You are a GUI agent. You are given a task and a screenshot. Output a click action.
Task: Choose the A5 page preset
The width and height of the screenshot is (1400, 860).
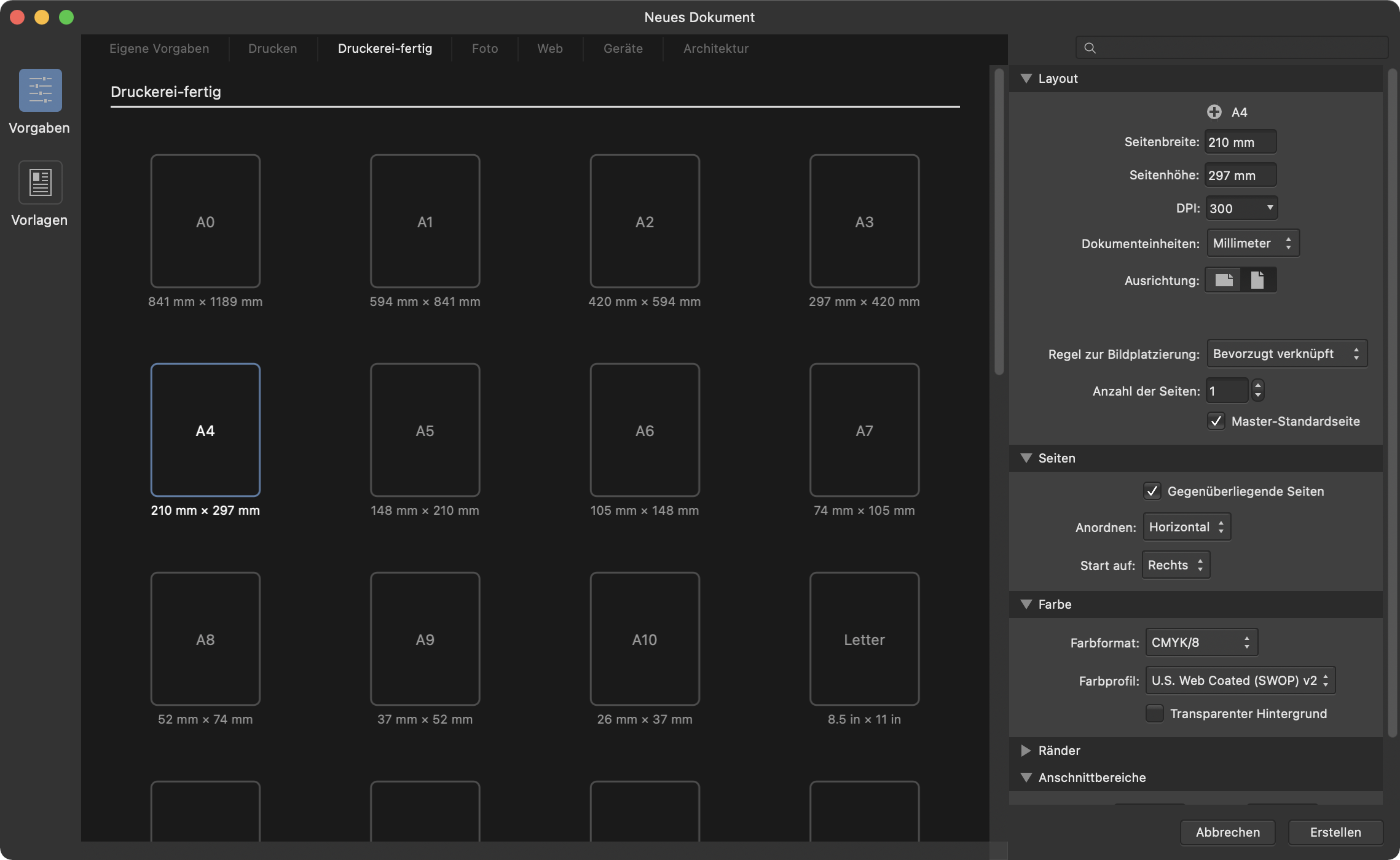[x=425, y=430]
